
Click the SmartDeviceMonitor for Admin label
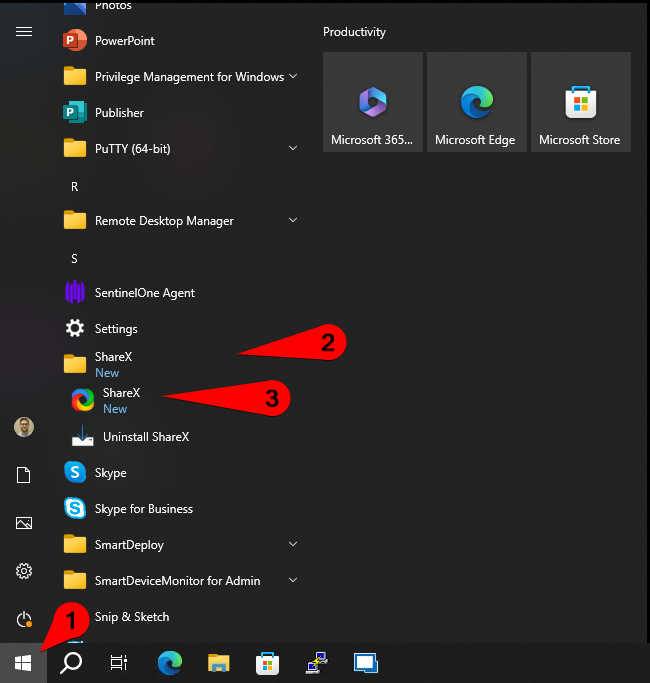(x=177, y=581)
